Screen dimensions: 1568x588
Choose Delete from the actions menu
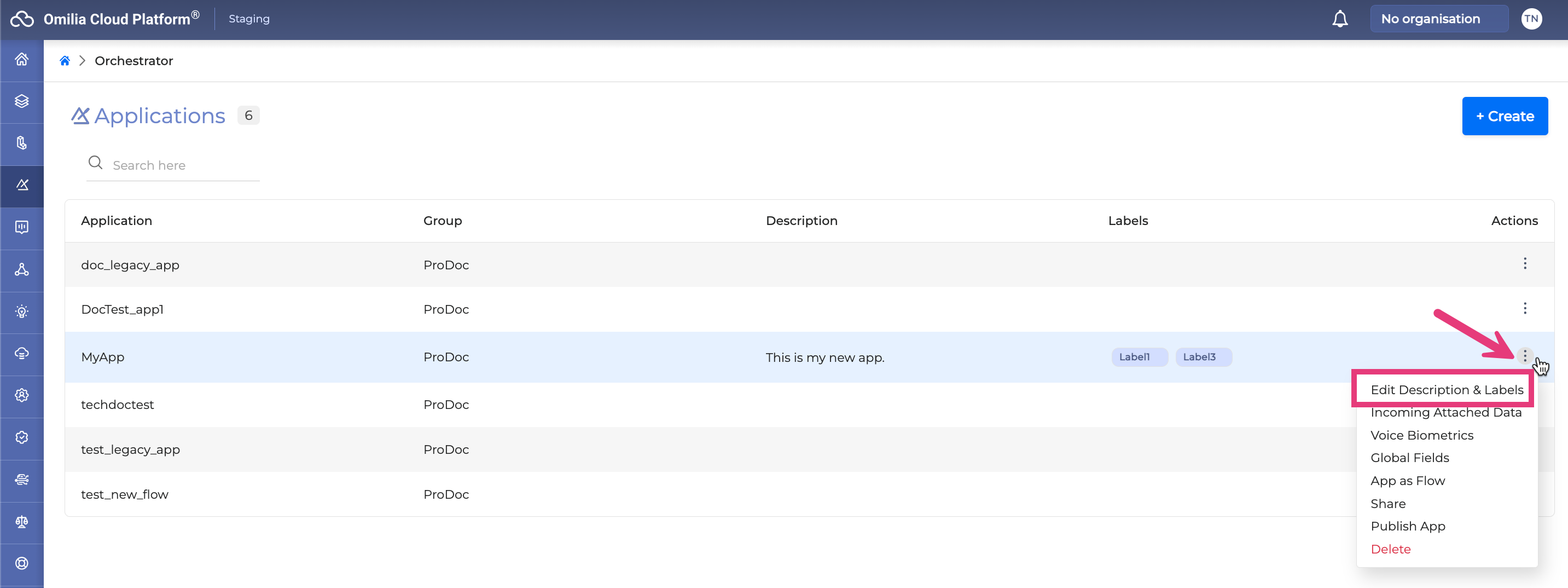1390,549
